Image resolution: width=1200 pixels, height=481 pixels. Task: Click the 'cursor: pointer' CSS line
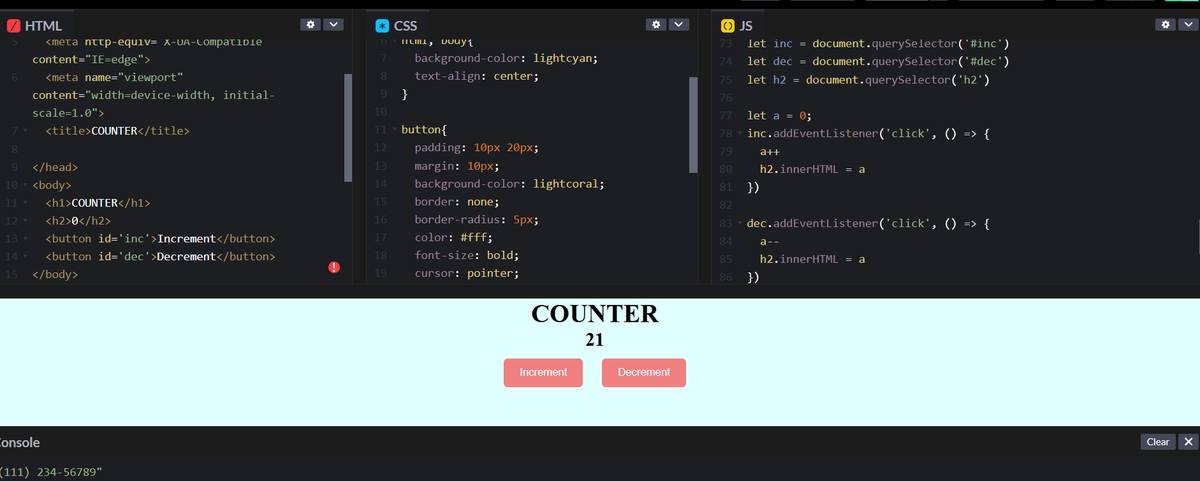coord(467,274)
